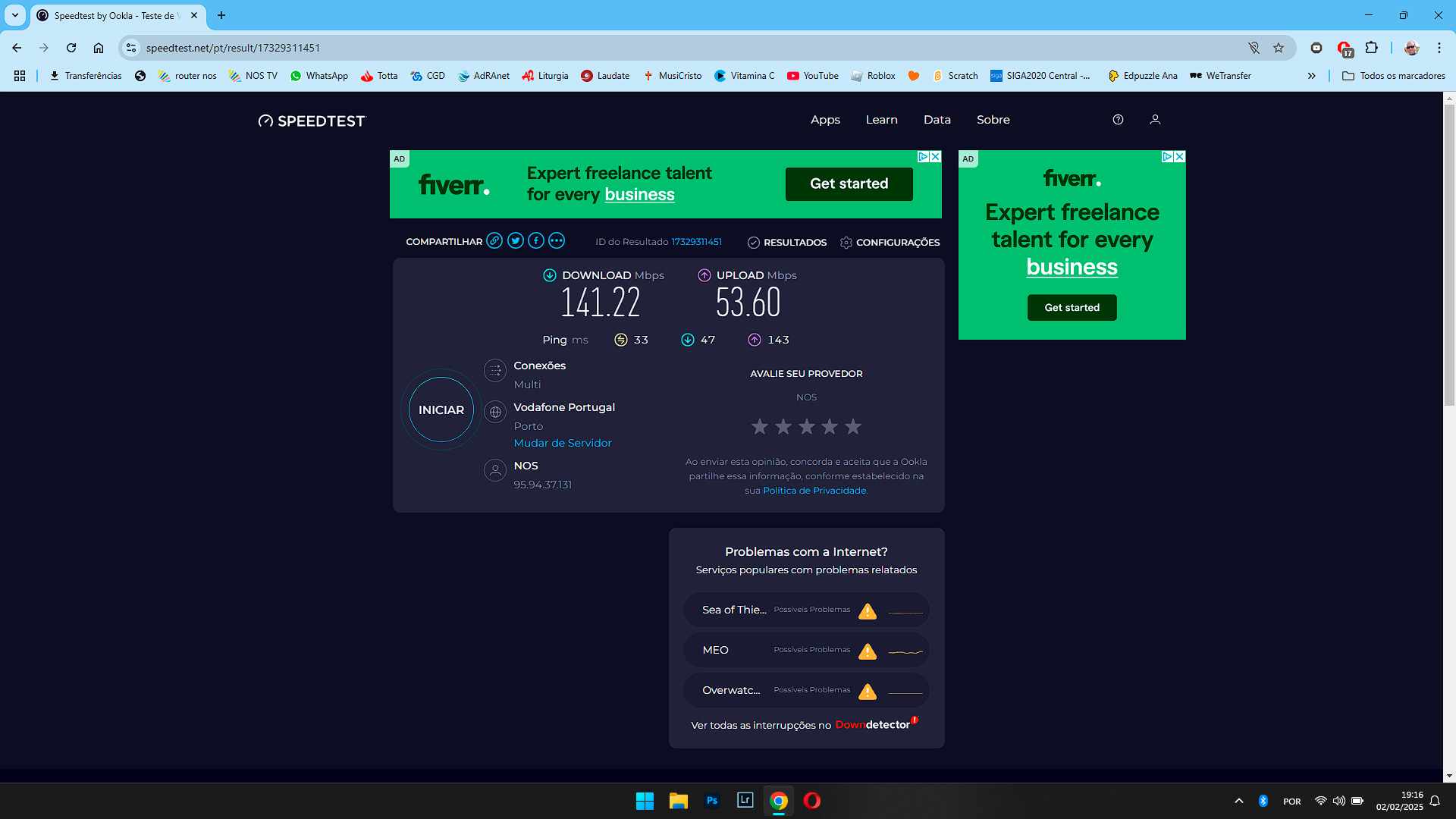Open File Explorer from taskbar
Screen dimensions: 1456x819
point(679,801)
